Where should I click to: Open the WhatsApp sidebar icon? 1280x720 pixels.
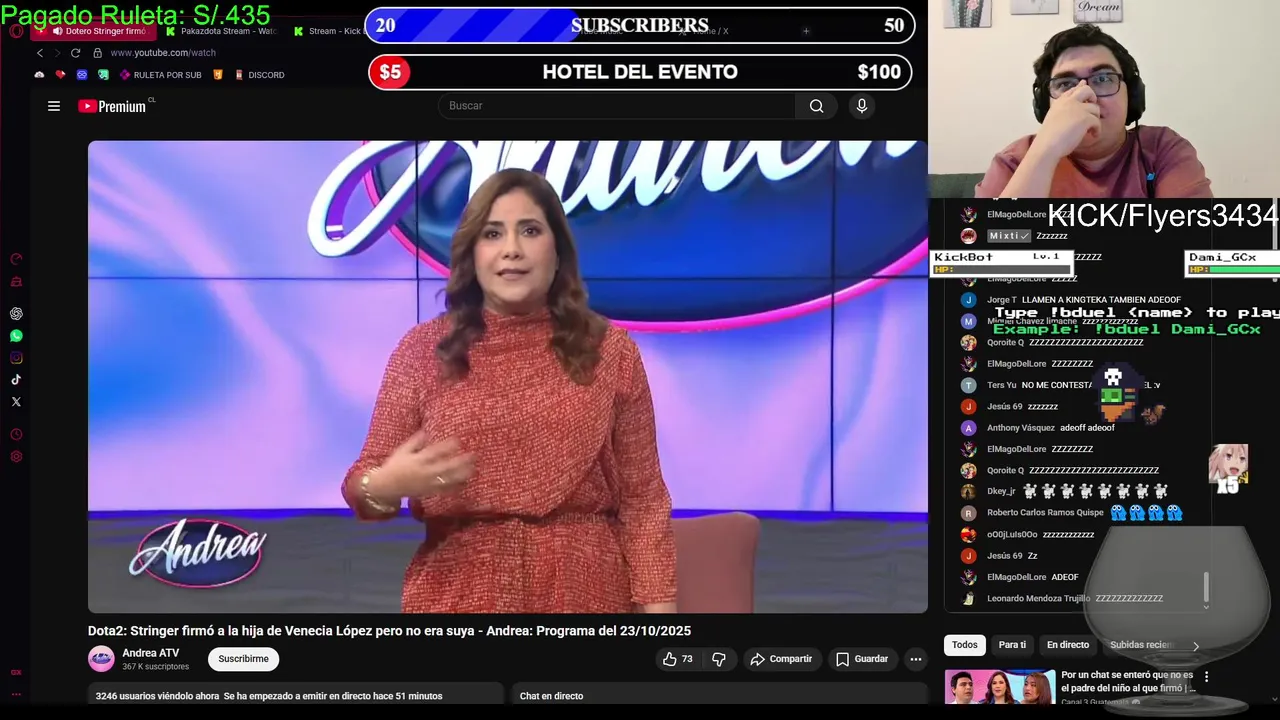coord(16,336)
